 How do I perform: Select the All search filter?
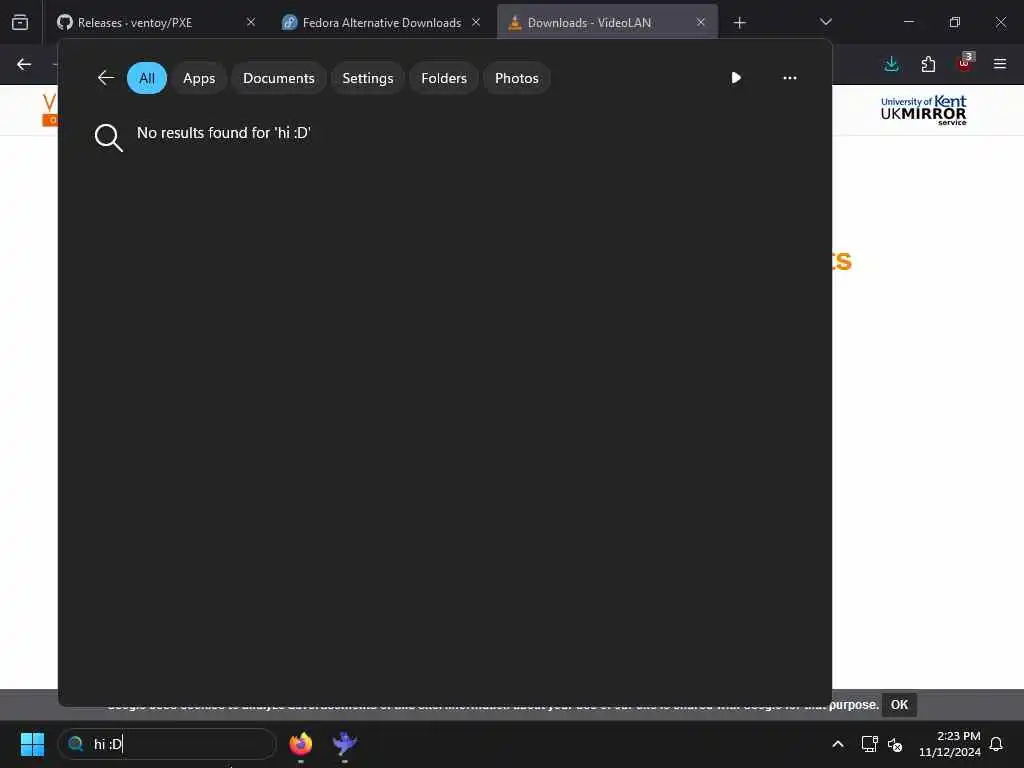point(147,78)
